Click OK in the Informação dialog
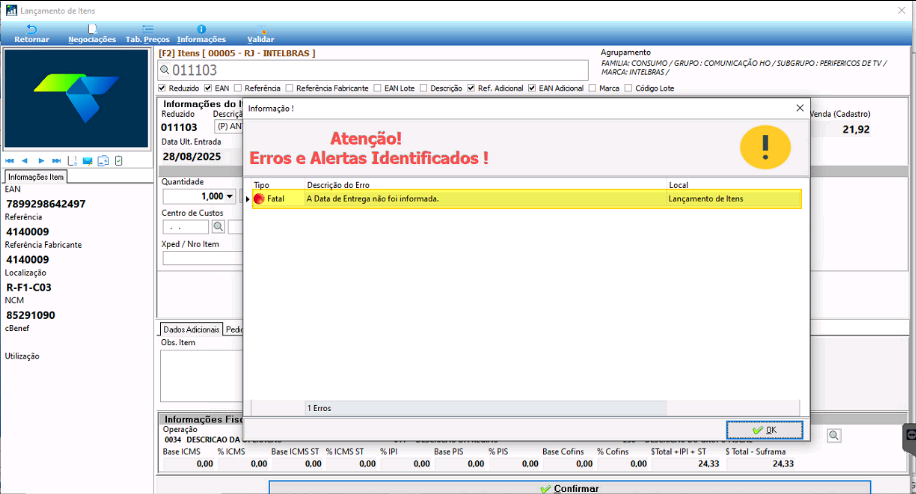The height and width of the screenshot is (494, 916). pos(765,430)
